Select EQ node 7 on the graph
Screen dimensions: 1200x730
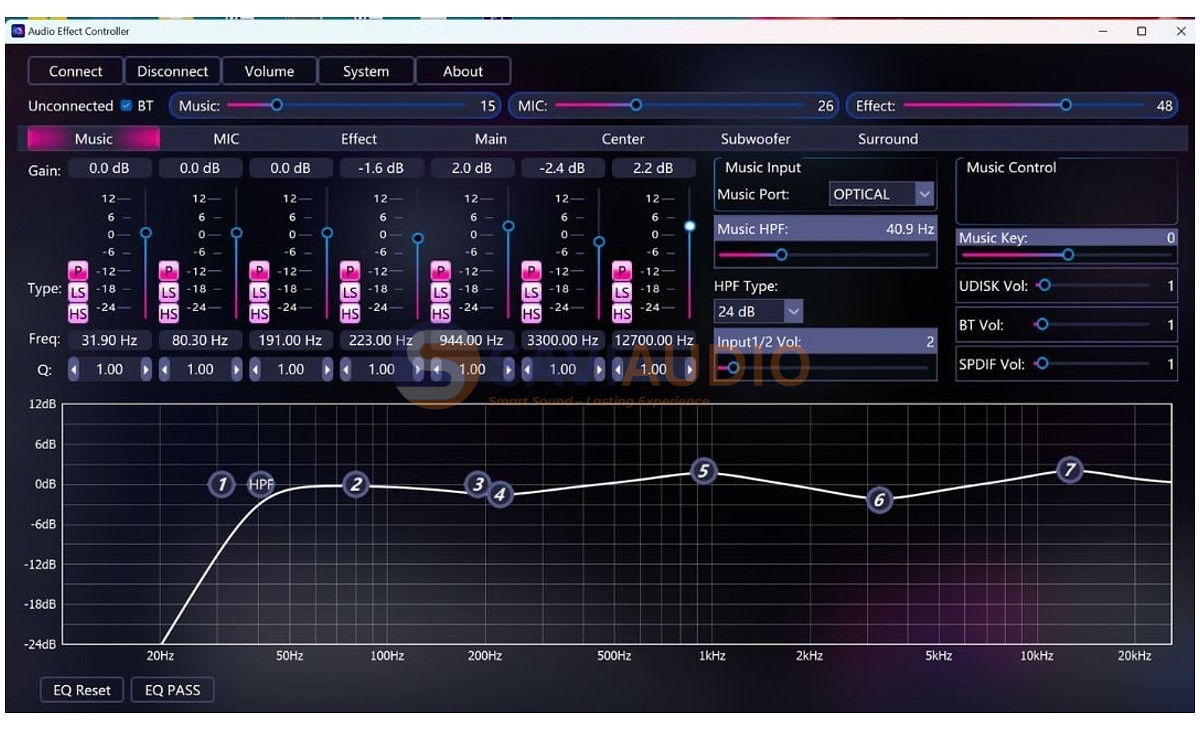(1070, 469)
